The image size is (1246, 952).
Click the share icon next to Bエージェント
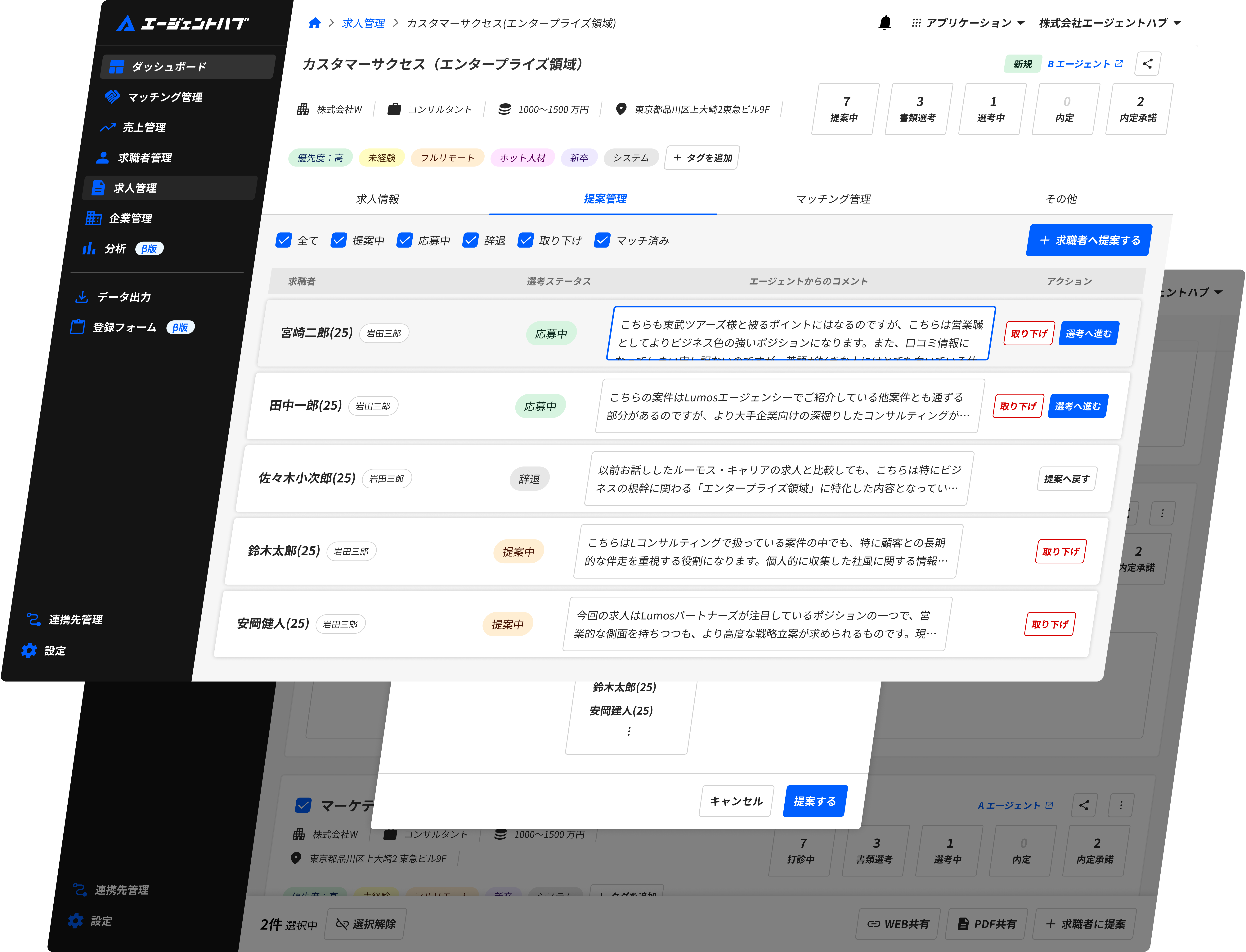pyautogui.click(x=1147, y=64)
